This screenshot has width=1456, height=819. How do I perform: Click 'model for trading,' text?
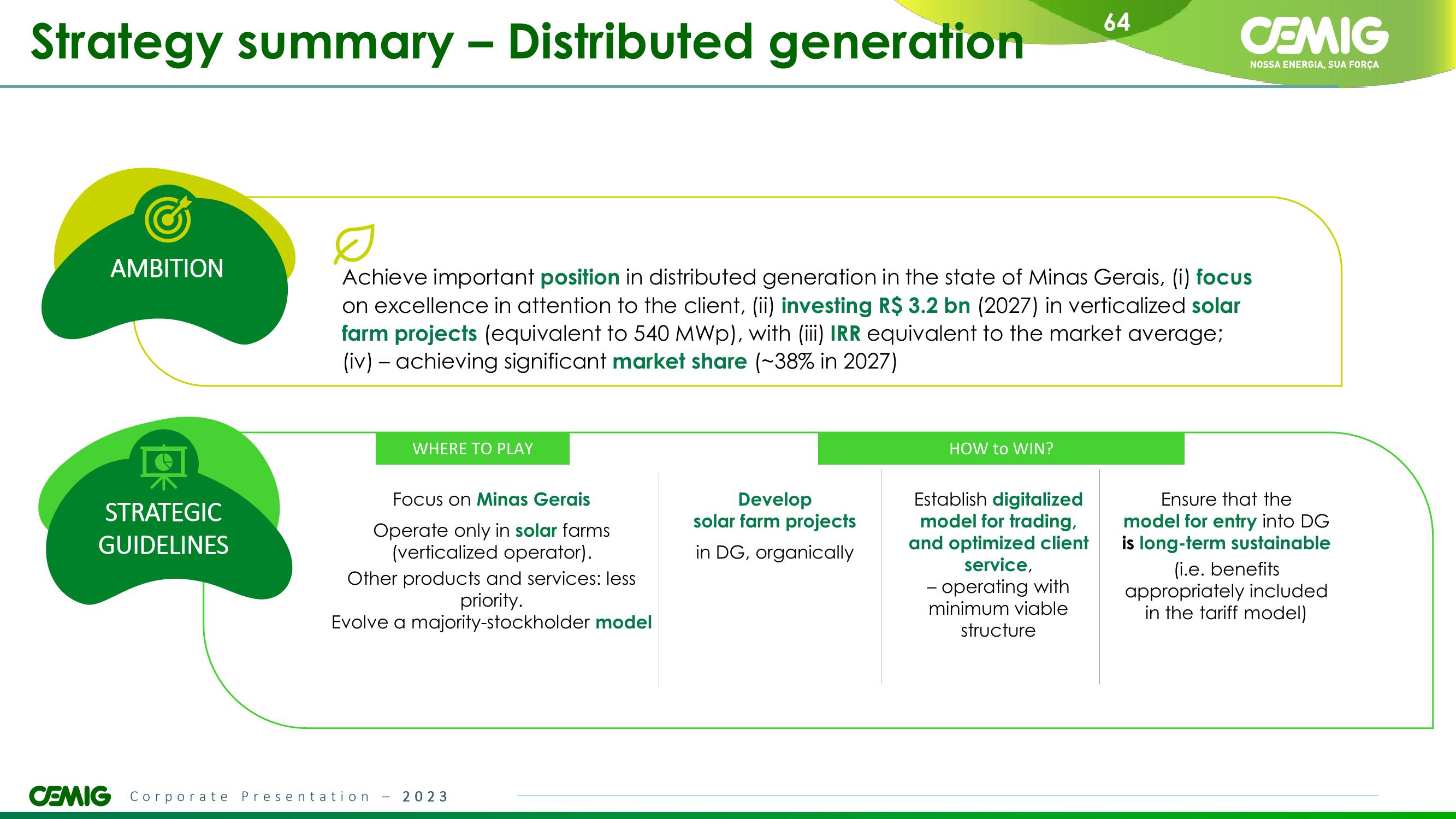(x=998, y=521)
